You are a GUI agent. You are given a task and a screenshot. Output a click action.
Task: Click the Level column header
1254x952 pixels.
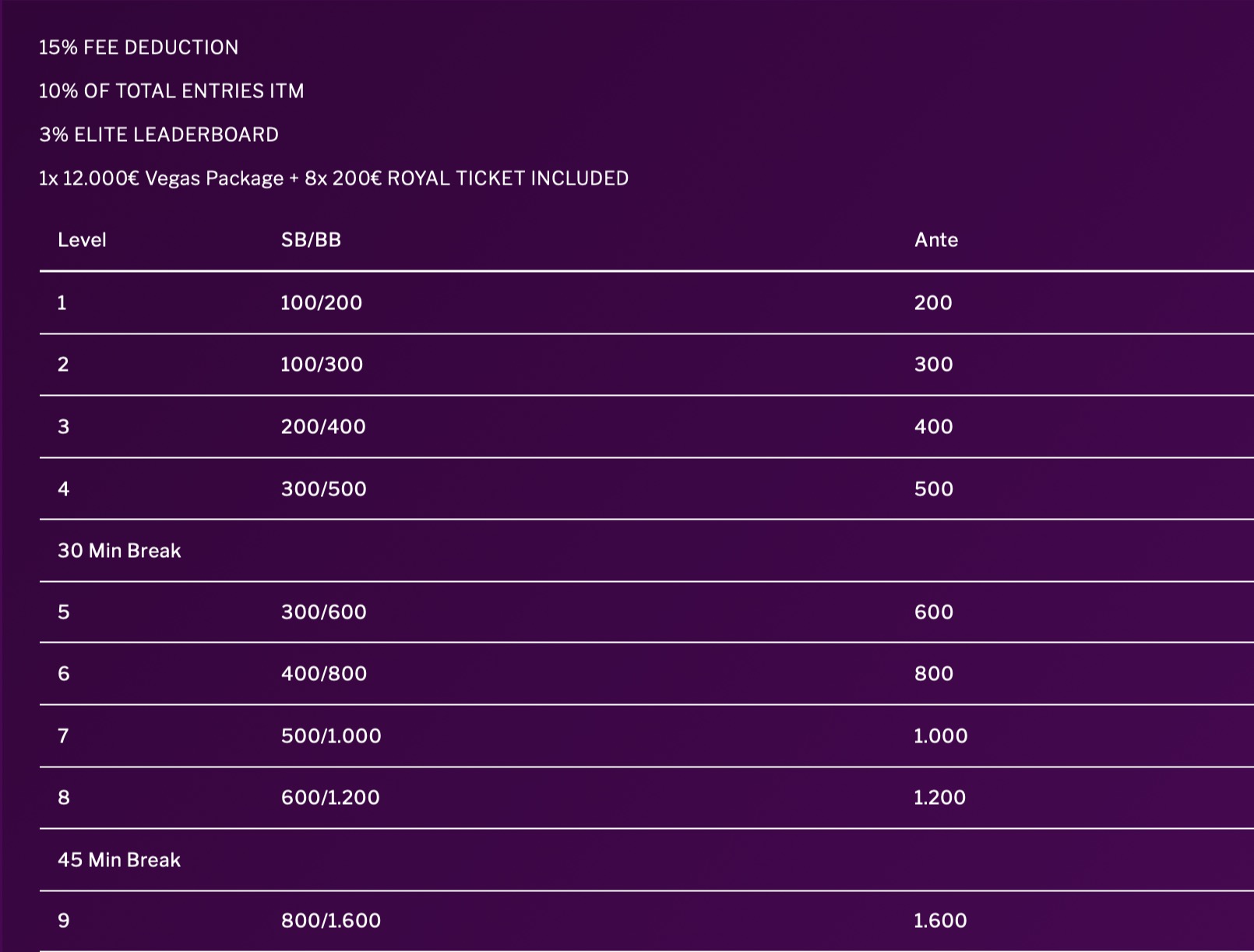tap(82, 240)
